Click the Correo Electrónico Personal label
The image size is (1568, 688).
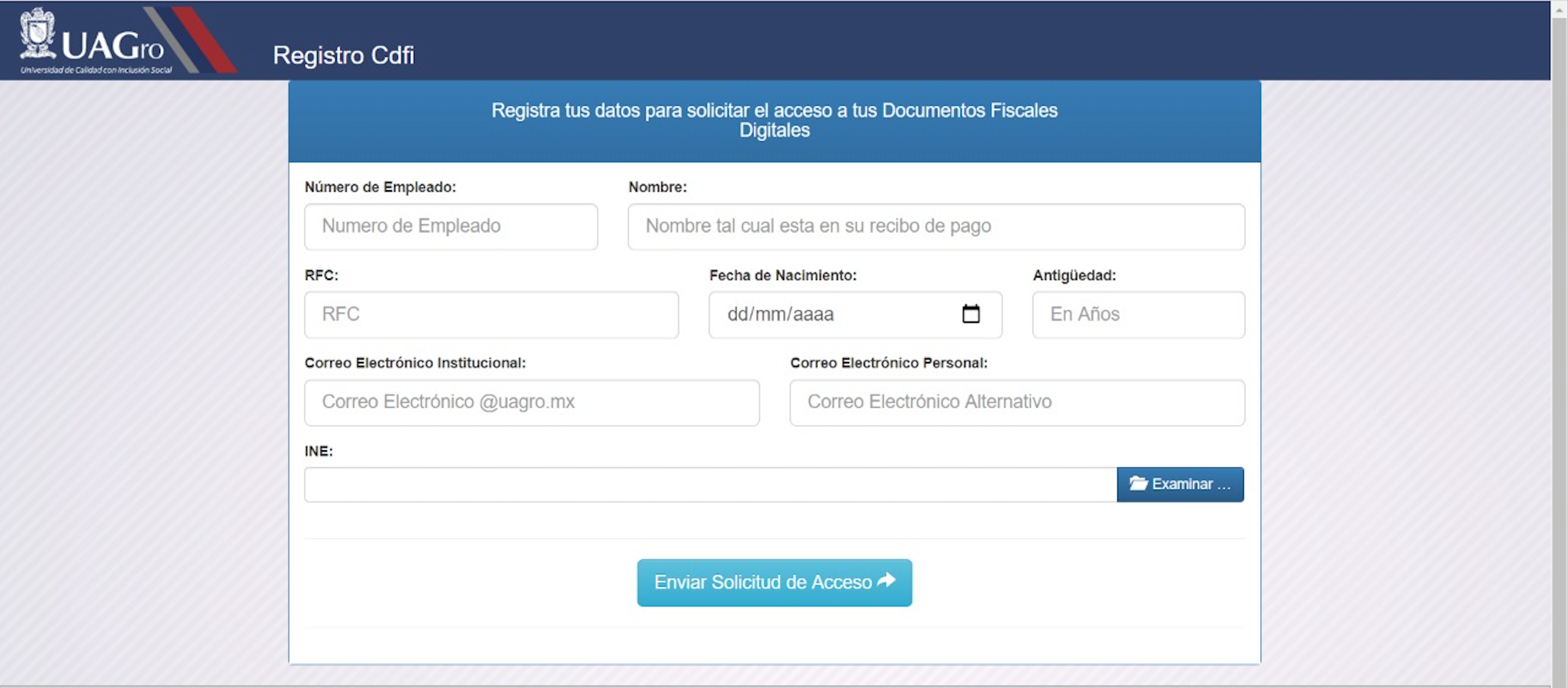(x=888, y=363)
